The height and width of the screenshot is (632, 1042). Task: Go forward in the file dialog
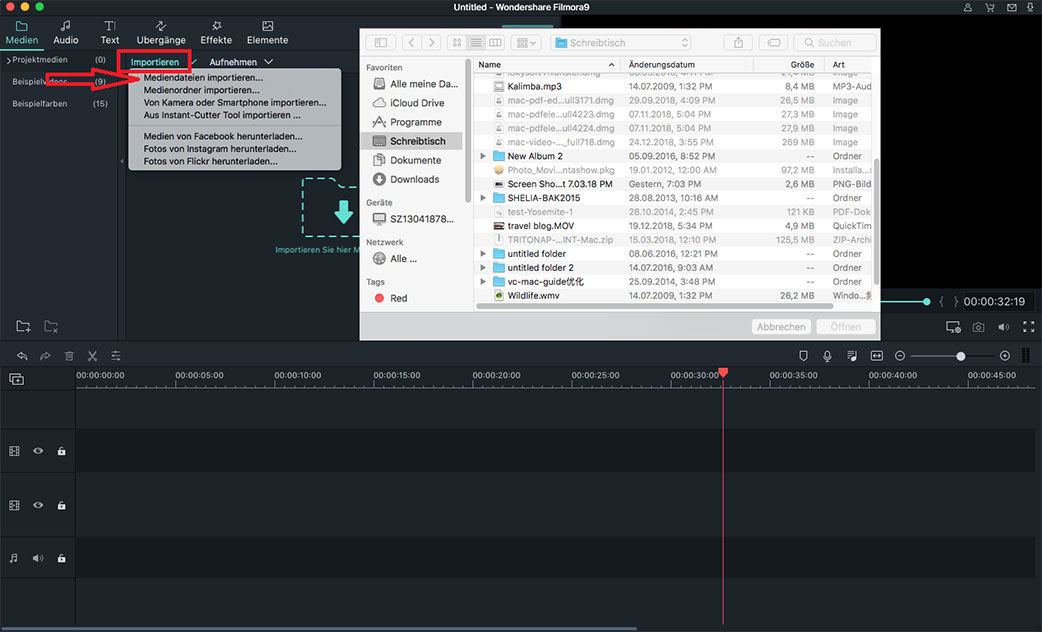tap(431, 43)
